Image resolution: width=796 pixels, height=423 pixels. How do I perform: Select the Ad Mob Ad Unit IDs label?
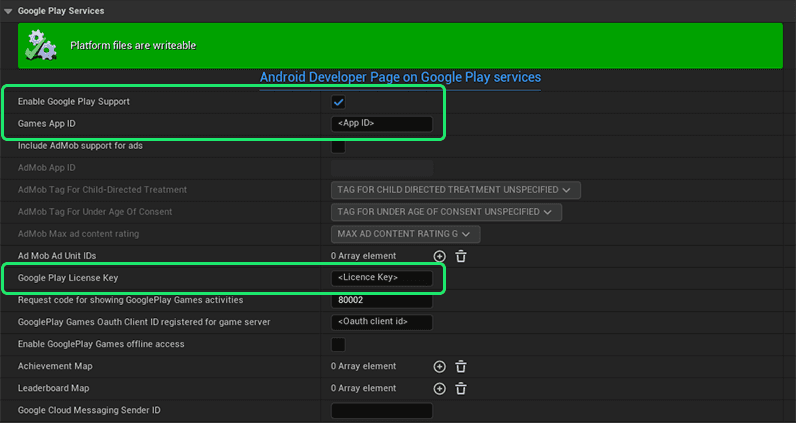point(57,256)
